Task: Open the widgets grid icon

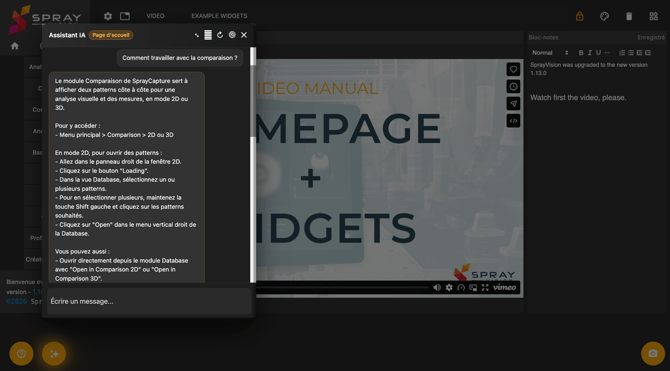Action: coord(654,16)
